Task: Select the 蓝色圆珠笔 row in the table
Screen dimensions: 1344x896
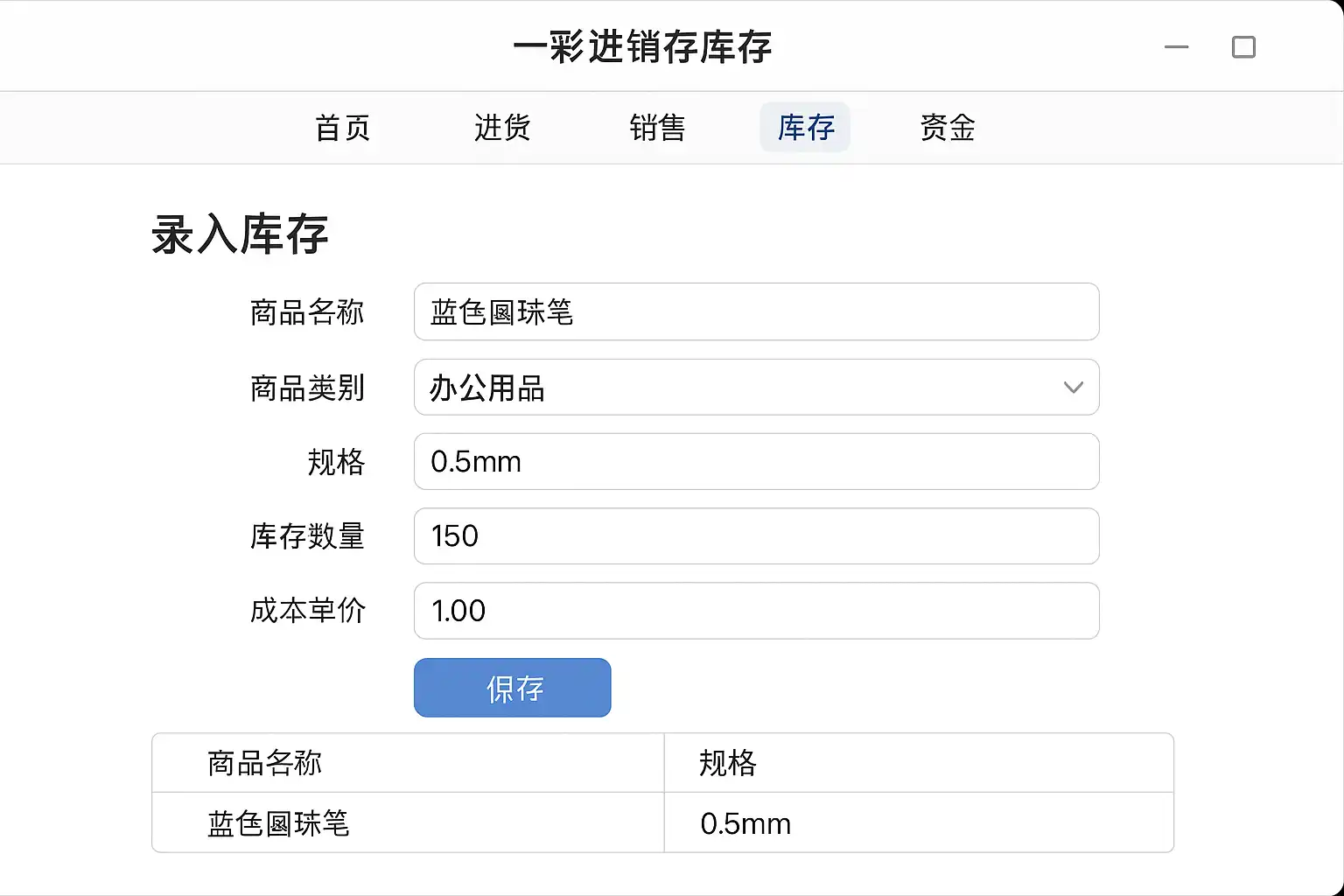Action: click(278, 823)
